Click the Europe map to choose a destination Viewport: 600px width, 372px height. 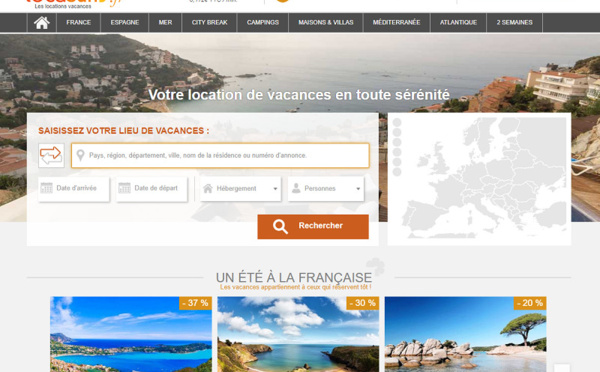pos(484,178)
